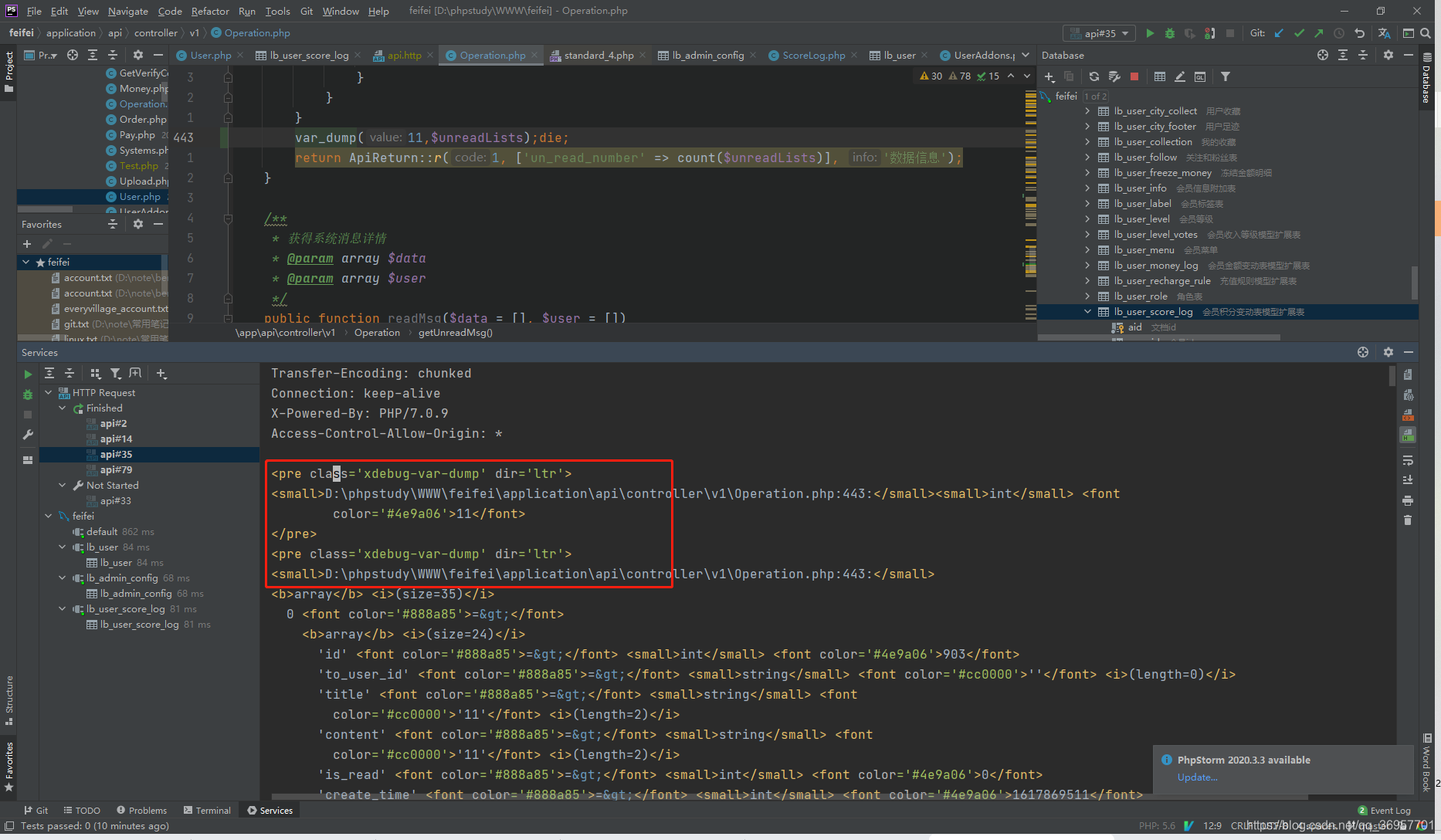Click the red stop icon in Database toolbar
The height and width of the screenshot is (840, 1441).
point(1134,76)
